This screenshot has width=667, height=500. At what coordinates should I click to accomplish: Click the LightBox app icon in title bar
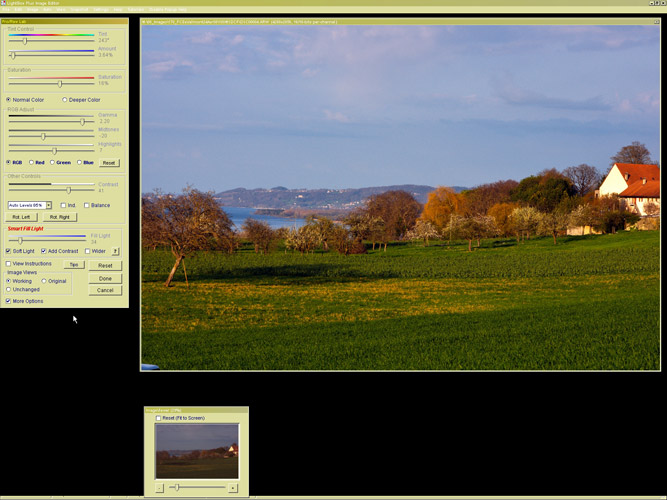[x=4, y=3]
